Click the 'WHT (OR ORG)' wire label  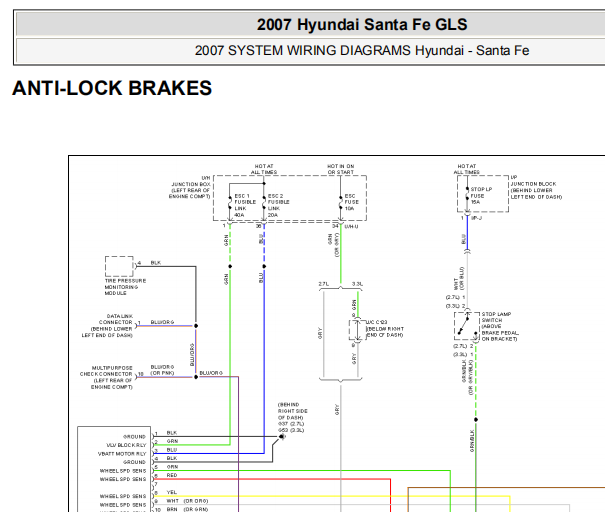point(187,501)
